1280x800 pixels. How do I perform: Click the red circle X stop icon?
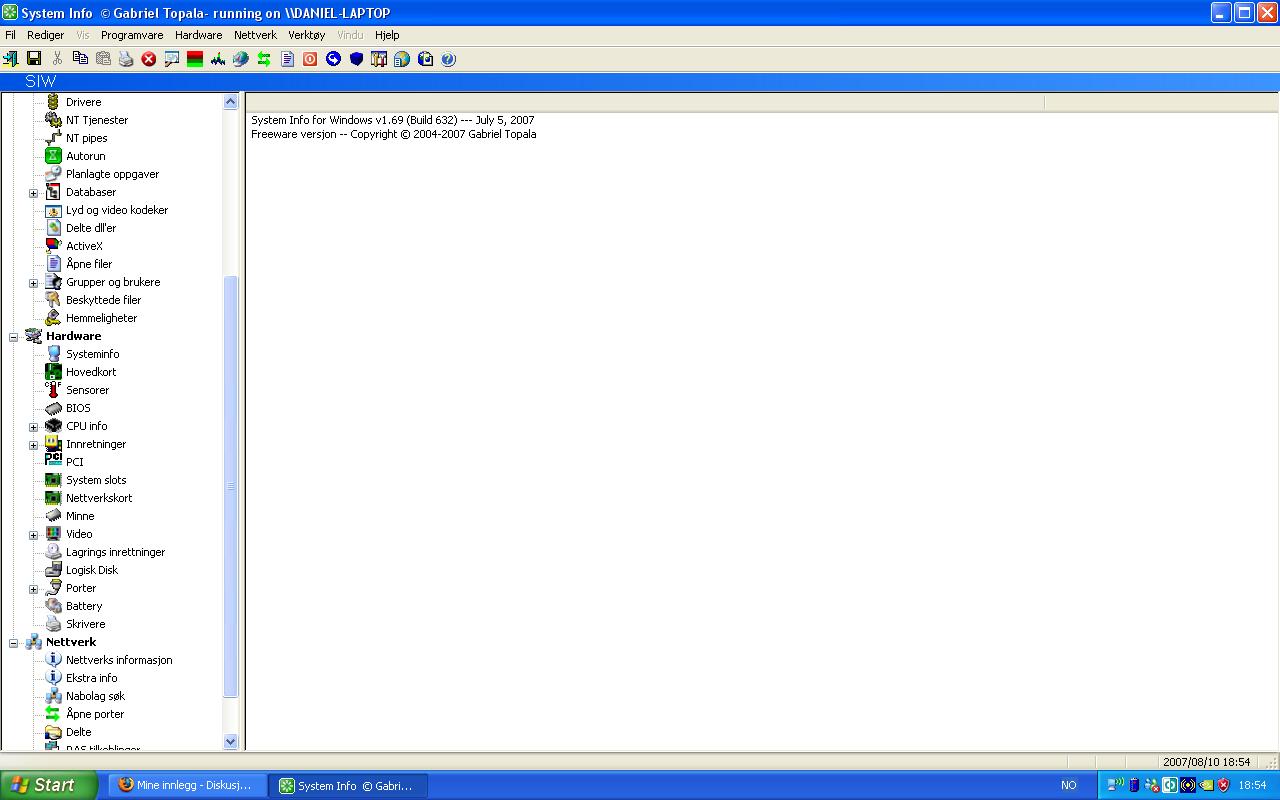pyautogui.click(x=149, y=59)
